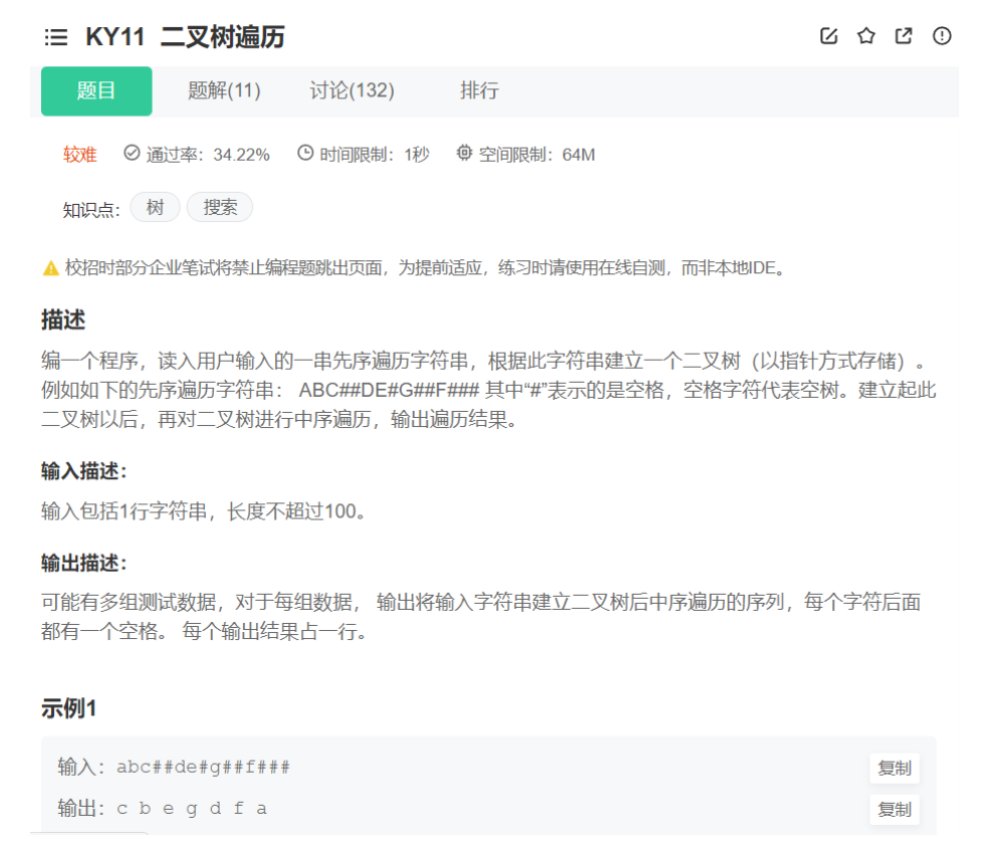
Task: Click sample input abc##de#g##f###
Action: pos(203,767)
